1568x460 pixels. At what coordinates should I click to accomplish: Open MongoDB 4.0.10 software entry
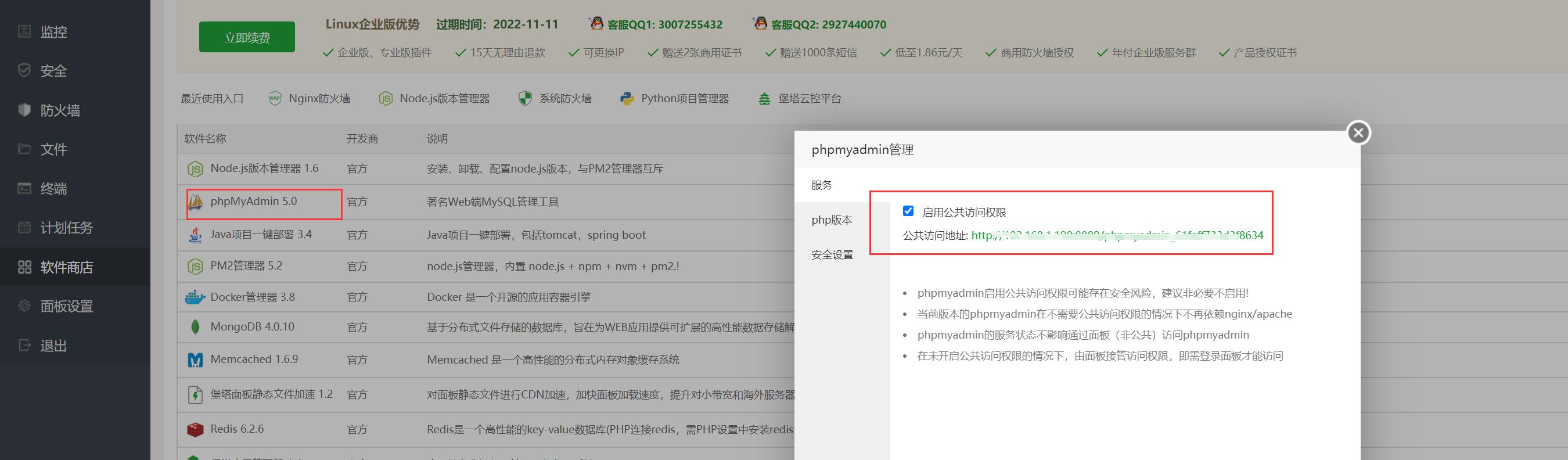tap(252, 327)
